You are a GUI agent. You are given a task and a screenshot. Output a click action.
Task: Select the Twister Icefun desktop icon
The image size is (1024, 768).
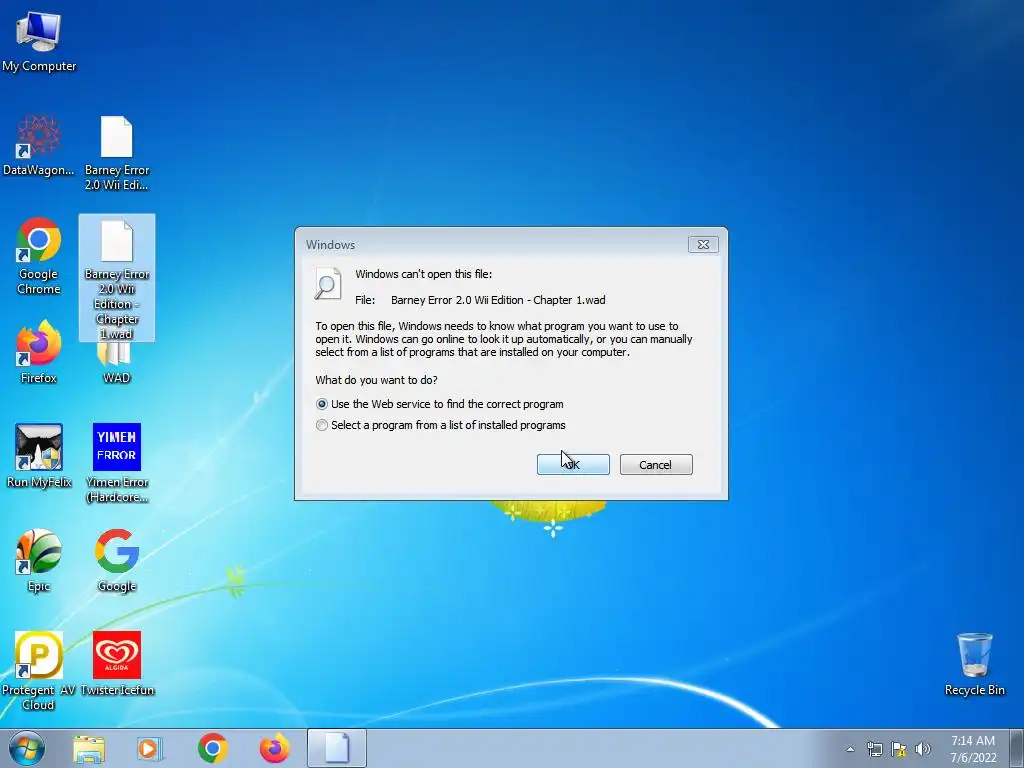click(117, 664)
